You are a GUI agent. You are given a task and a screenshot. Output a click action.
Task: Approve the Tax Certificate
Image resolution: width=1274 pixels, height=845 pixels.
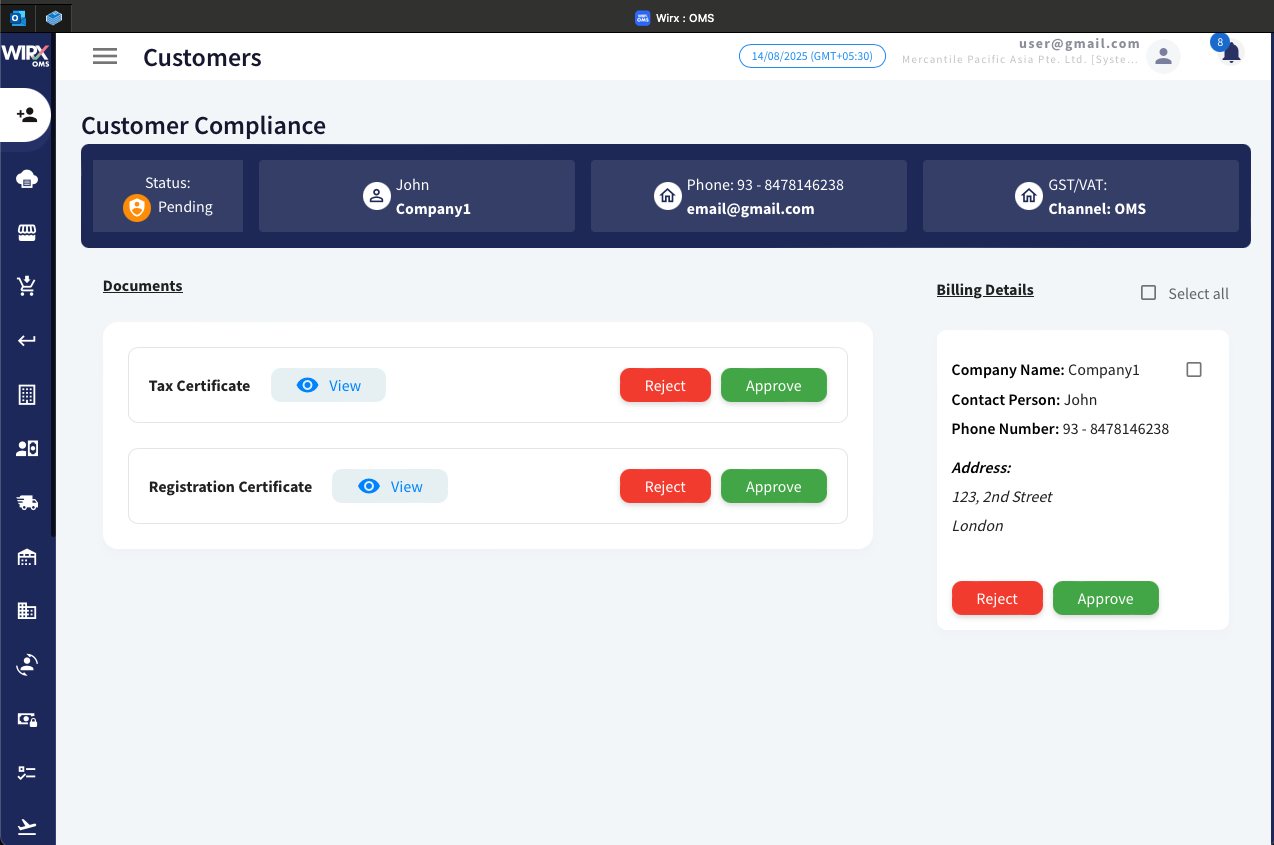773,386
